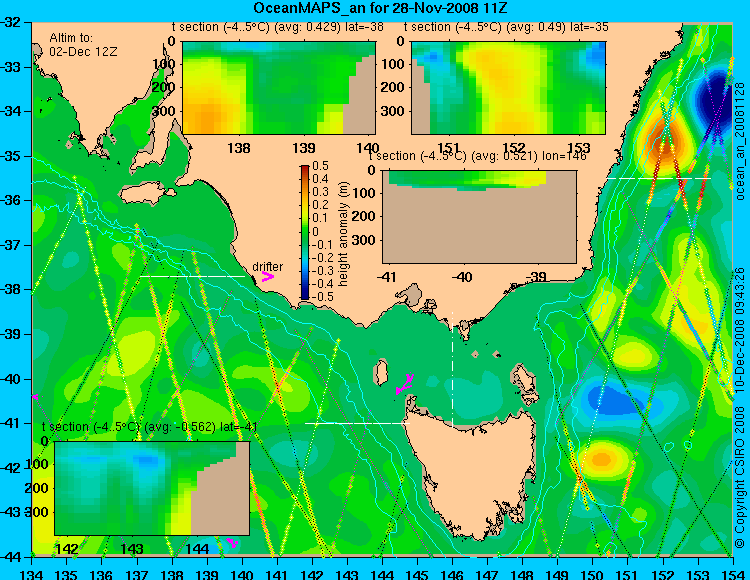
Task: Click the magenta drifter marker right of the lat=-41 inset
Action: click(232, 542)
